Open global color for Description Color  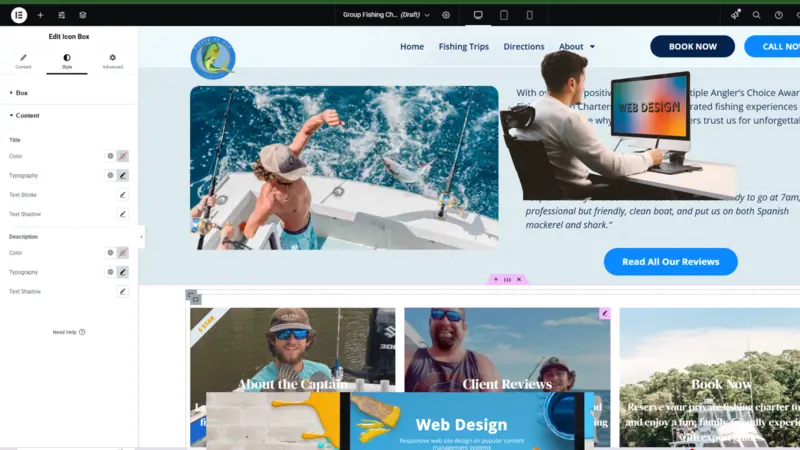click(110, 253)
